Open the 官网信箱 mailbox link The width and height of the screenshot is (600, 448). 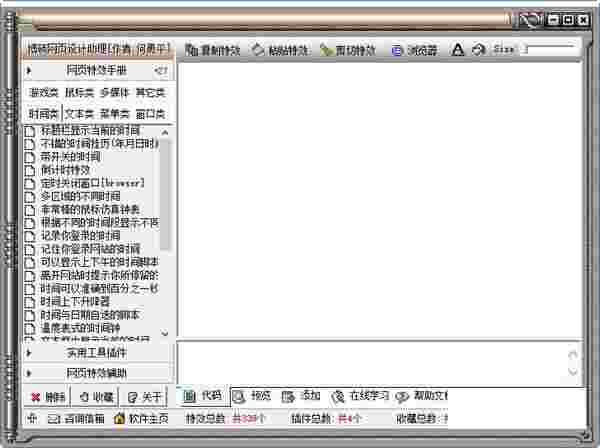coord(76,419)
